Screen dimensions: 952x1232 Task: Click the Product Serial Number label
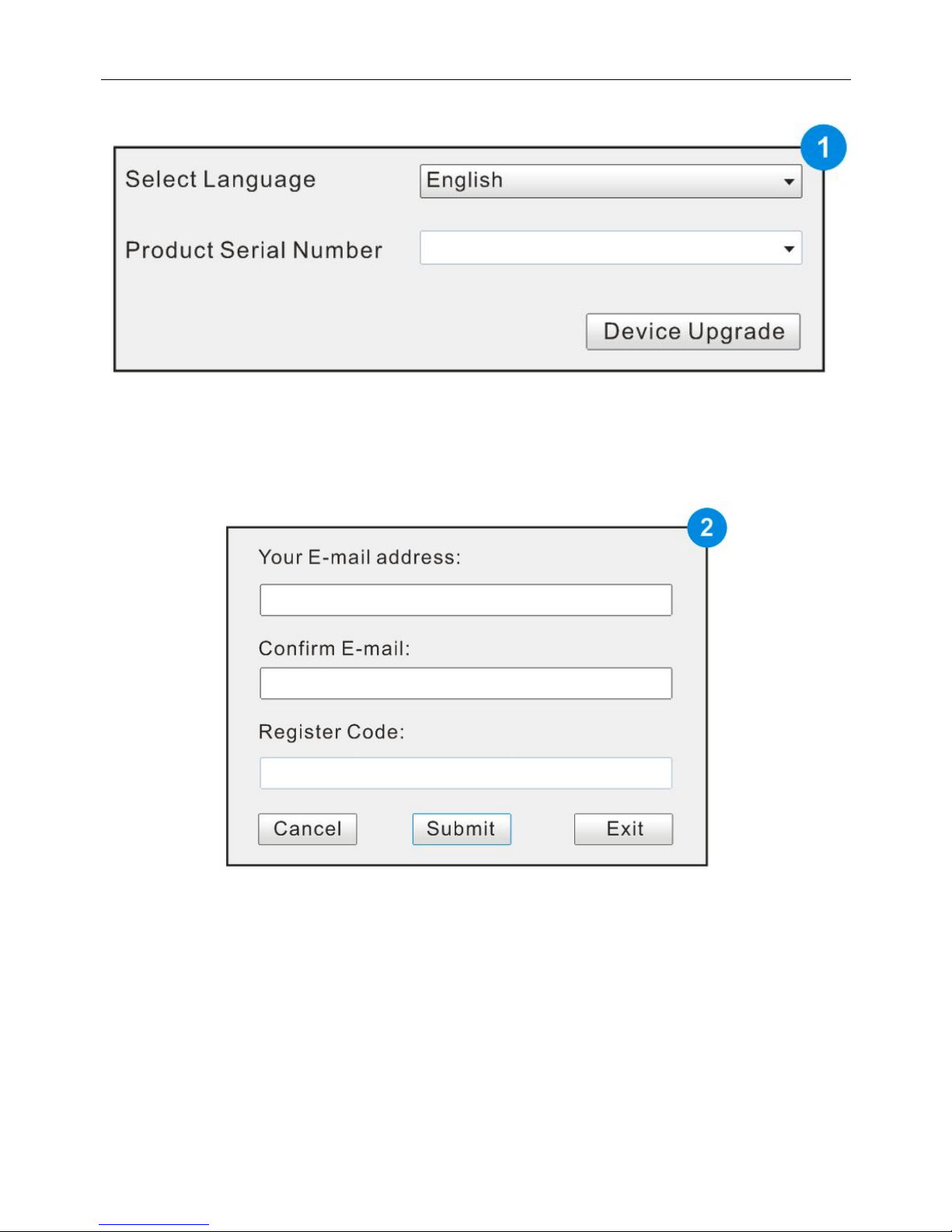[x=254, y=250]
